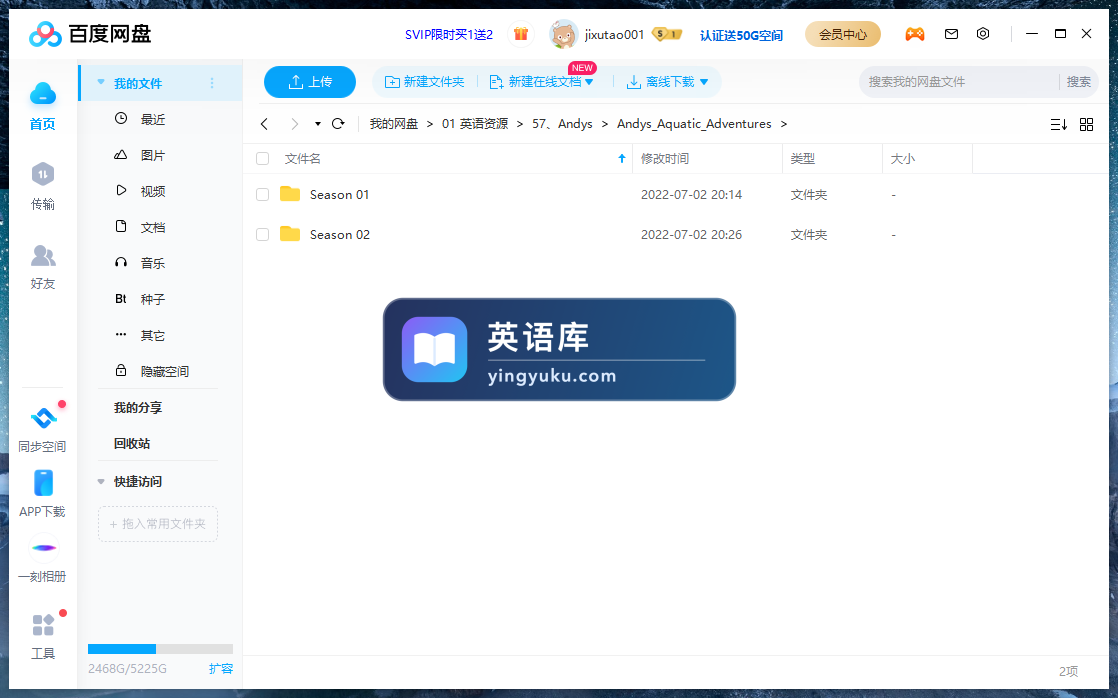This screenshot has height=698, width=1118.
Task: Click the 会员中心 button
Action: click(843, 34)
